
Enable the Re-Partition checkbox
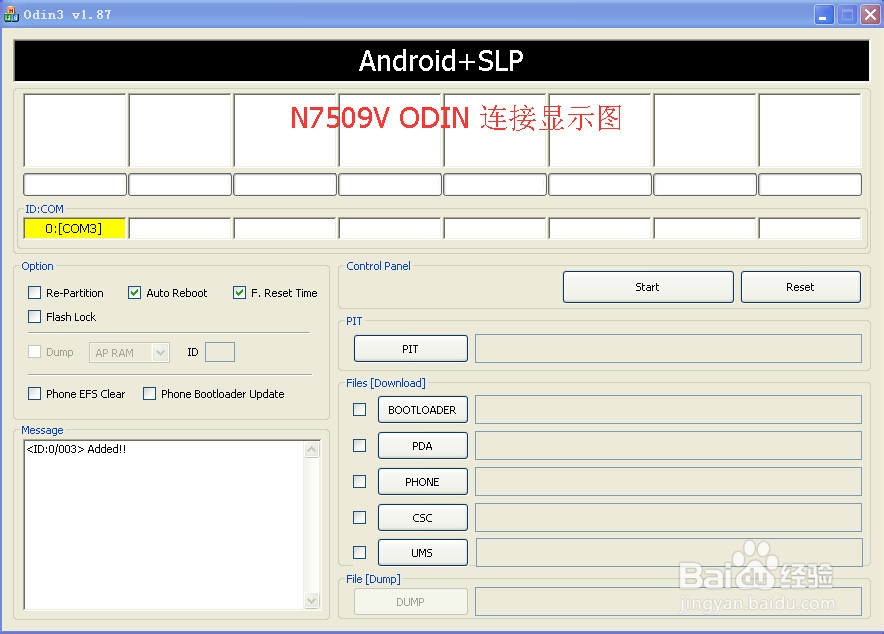(x=34, y=292)
